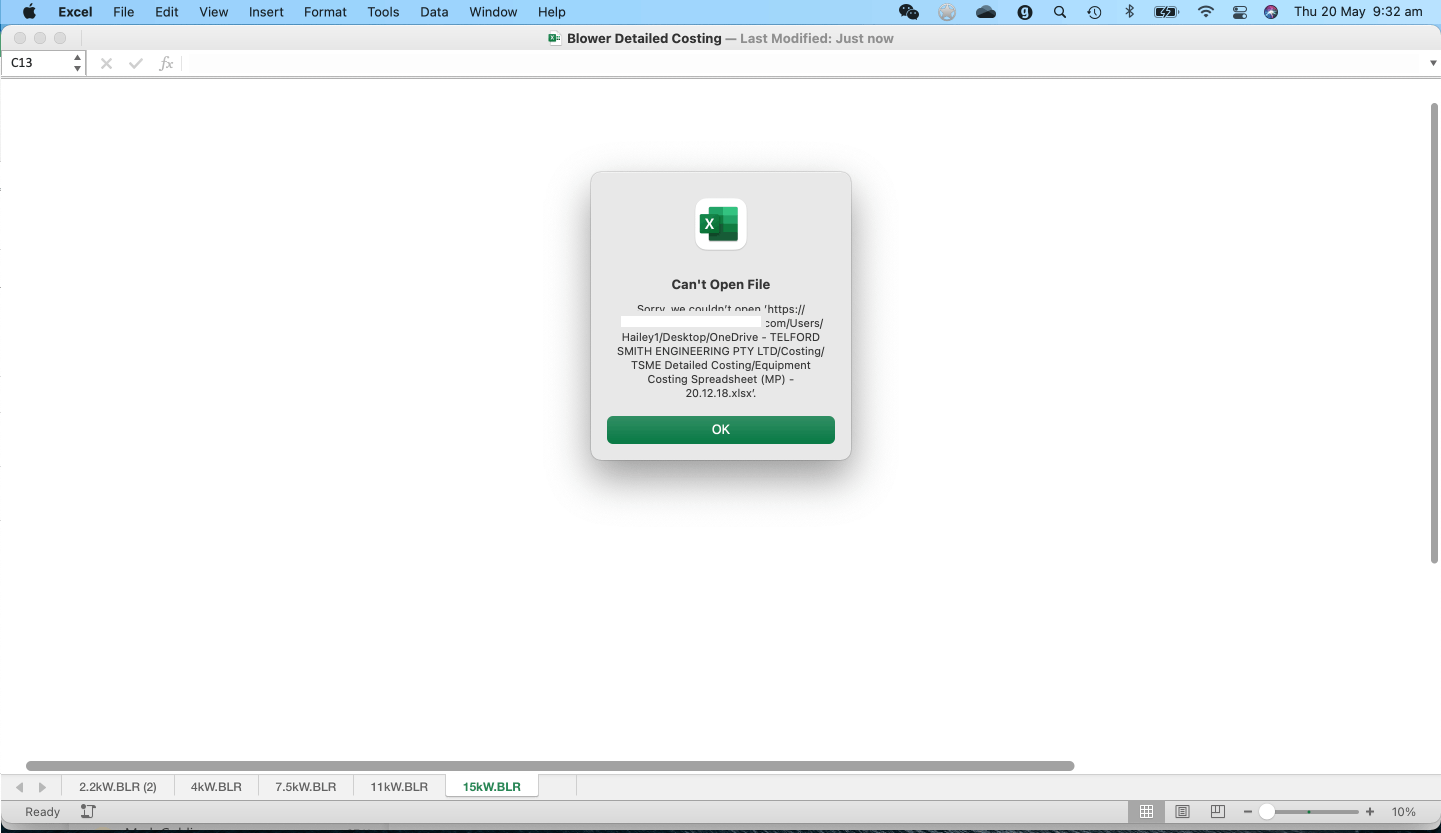Click the Siri icon in menu bar
The width and height of the screenshot is (1441, 833).
click(1271, 12)
